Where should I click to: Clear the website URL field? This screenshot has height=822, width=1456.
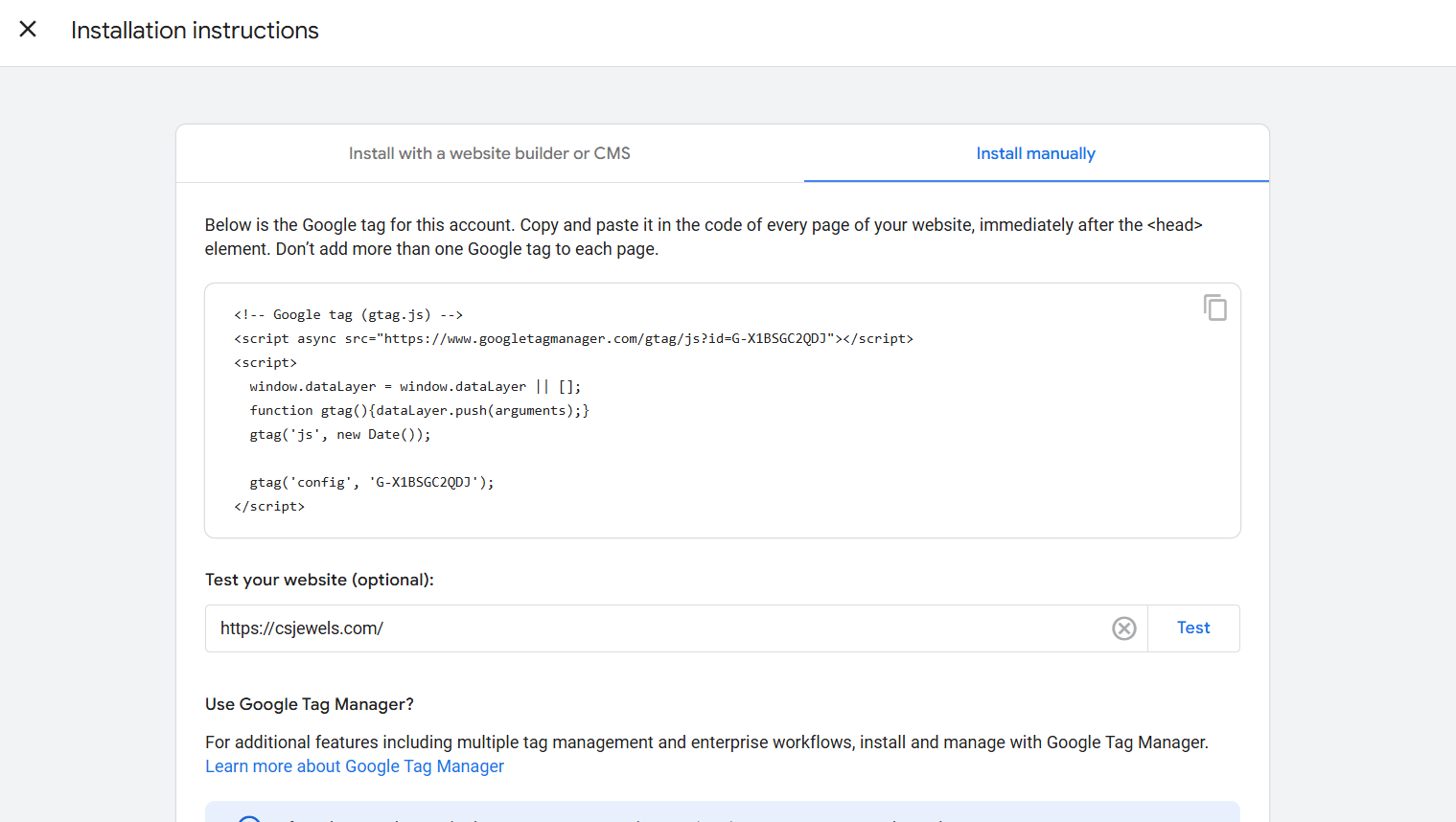click(1123, 628)
